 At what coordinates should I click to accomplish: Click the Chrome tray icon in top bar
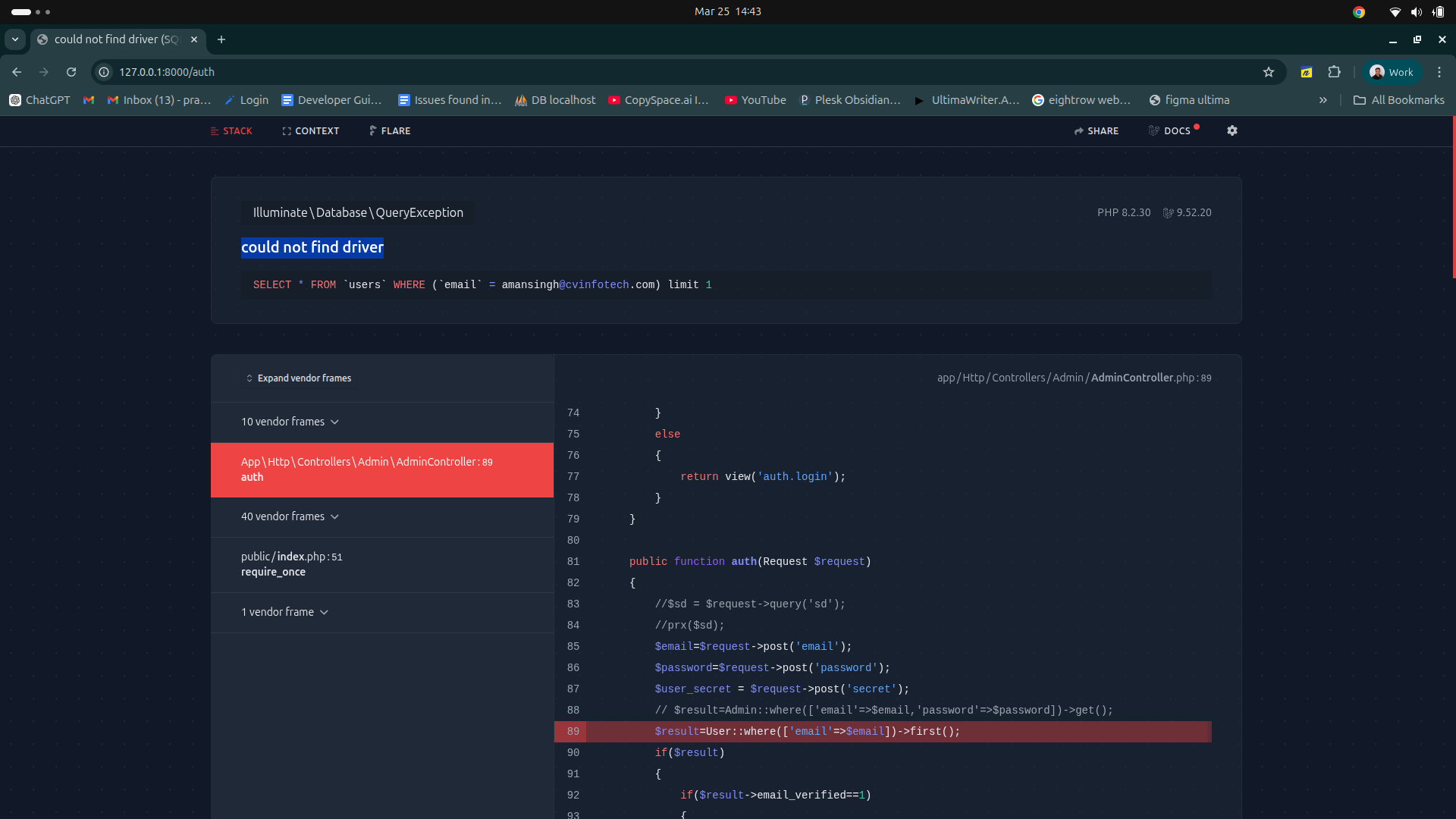1359,11
